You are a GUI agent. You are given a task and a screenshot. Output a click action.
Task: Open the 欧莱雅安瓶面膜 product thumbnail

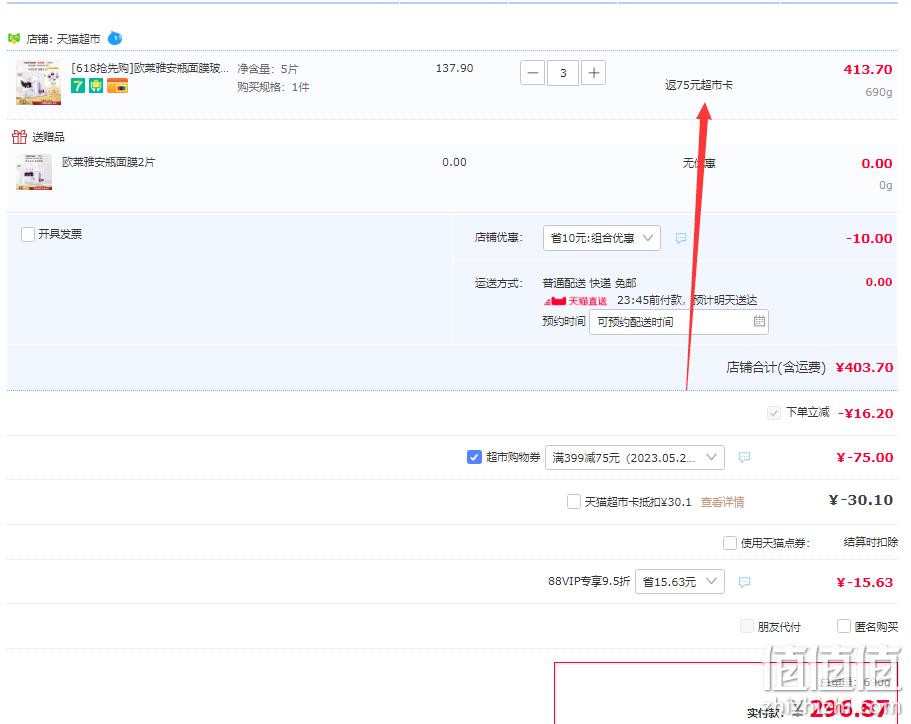click(x=38, y=82)
